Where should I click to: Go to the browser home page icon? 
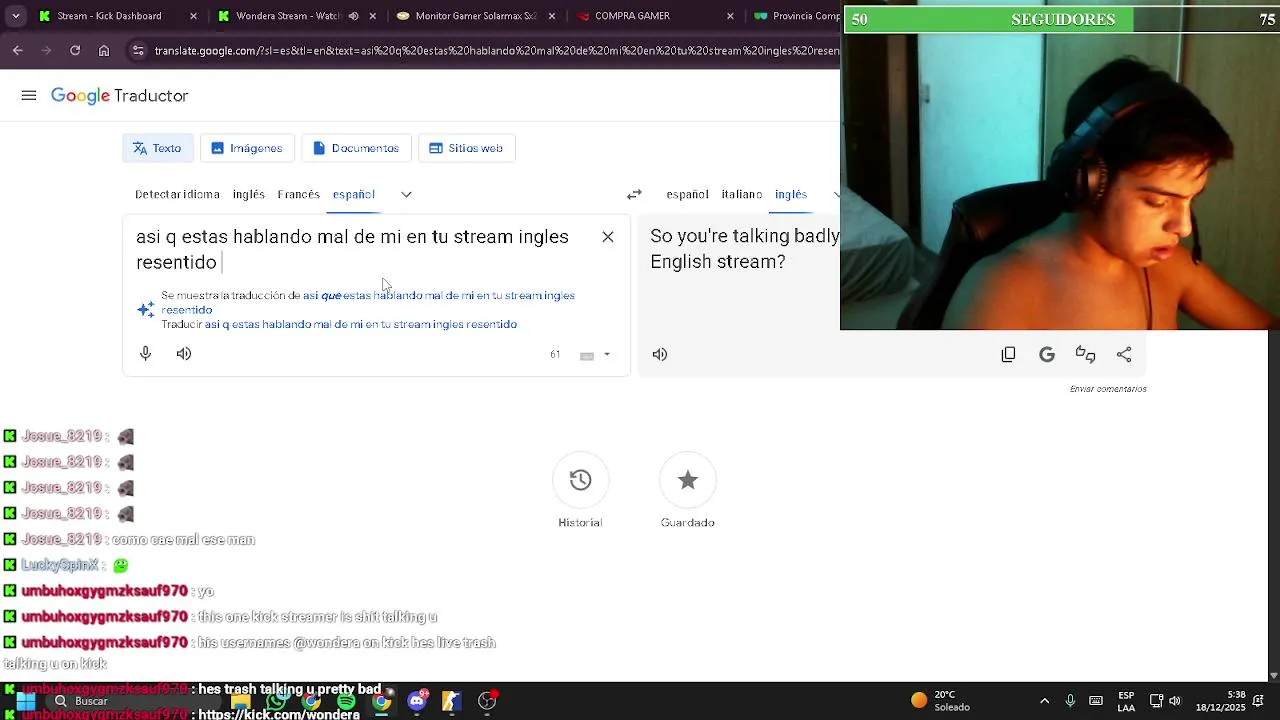tap(104, 51)
